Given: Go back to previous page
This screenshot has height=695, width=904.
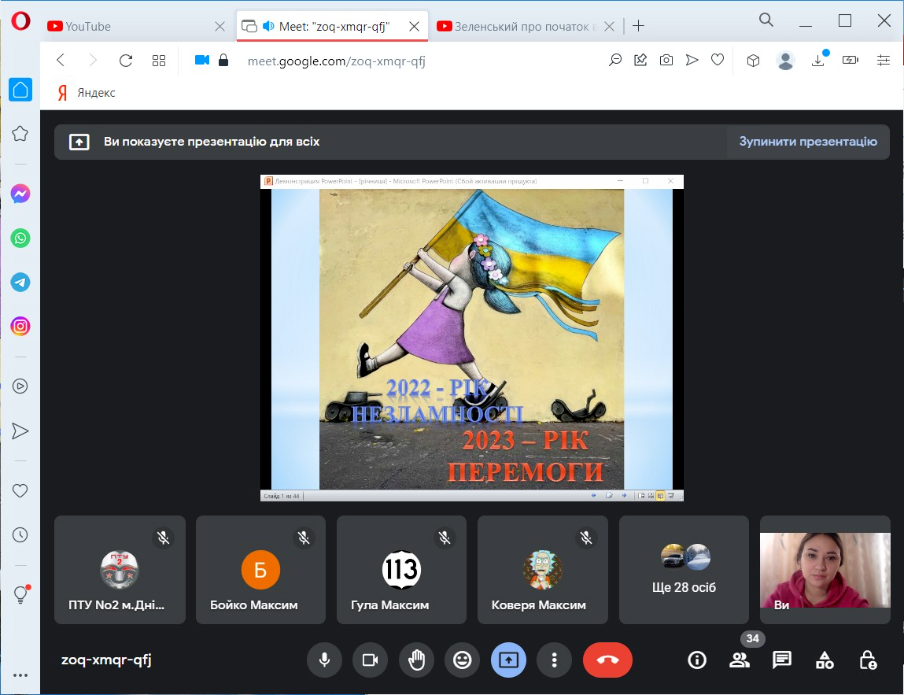Looking at the screenshot, I should point(61,60).
